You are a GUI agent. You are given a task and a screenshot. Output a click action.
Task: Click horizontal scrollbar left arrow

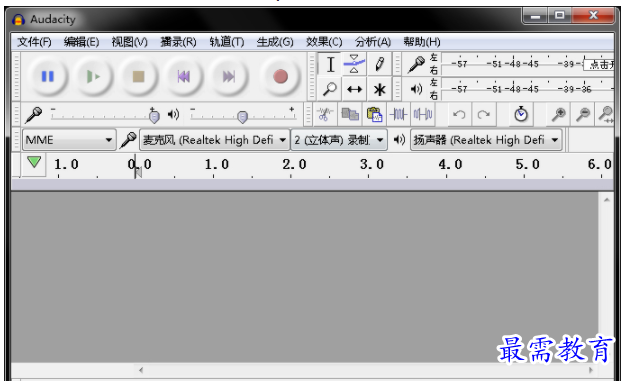pos(141,370)
